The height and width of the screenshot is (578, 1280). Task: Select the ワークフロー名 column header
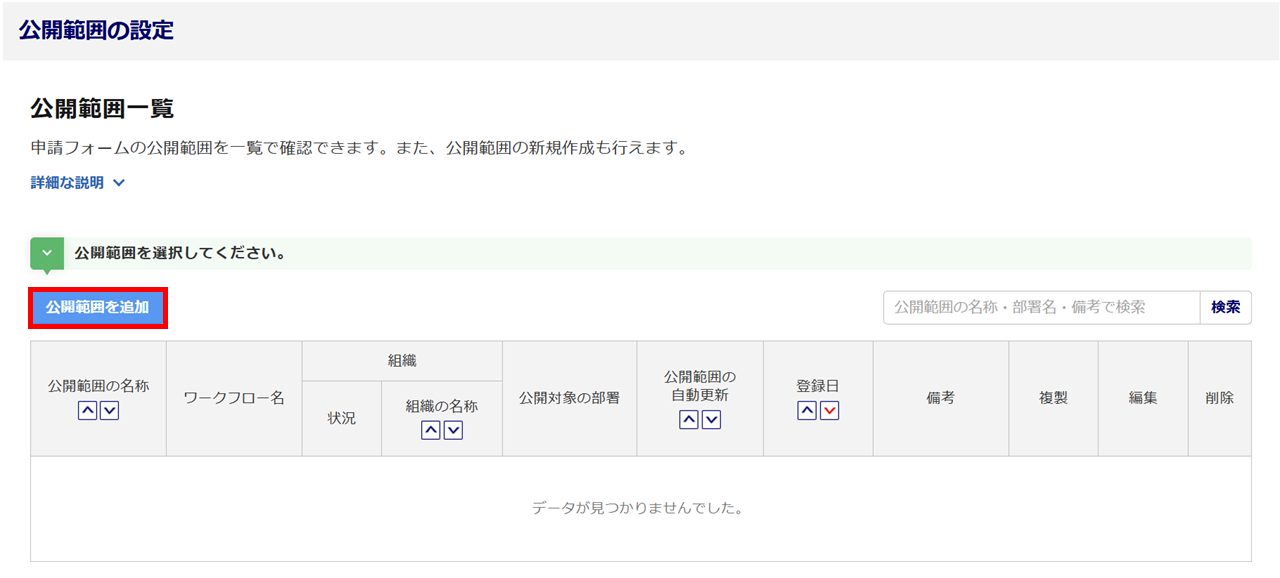pyautogui.click(x=234, y=398)
